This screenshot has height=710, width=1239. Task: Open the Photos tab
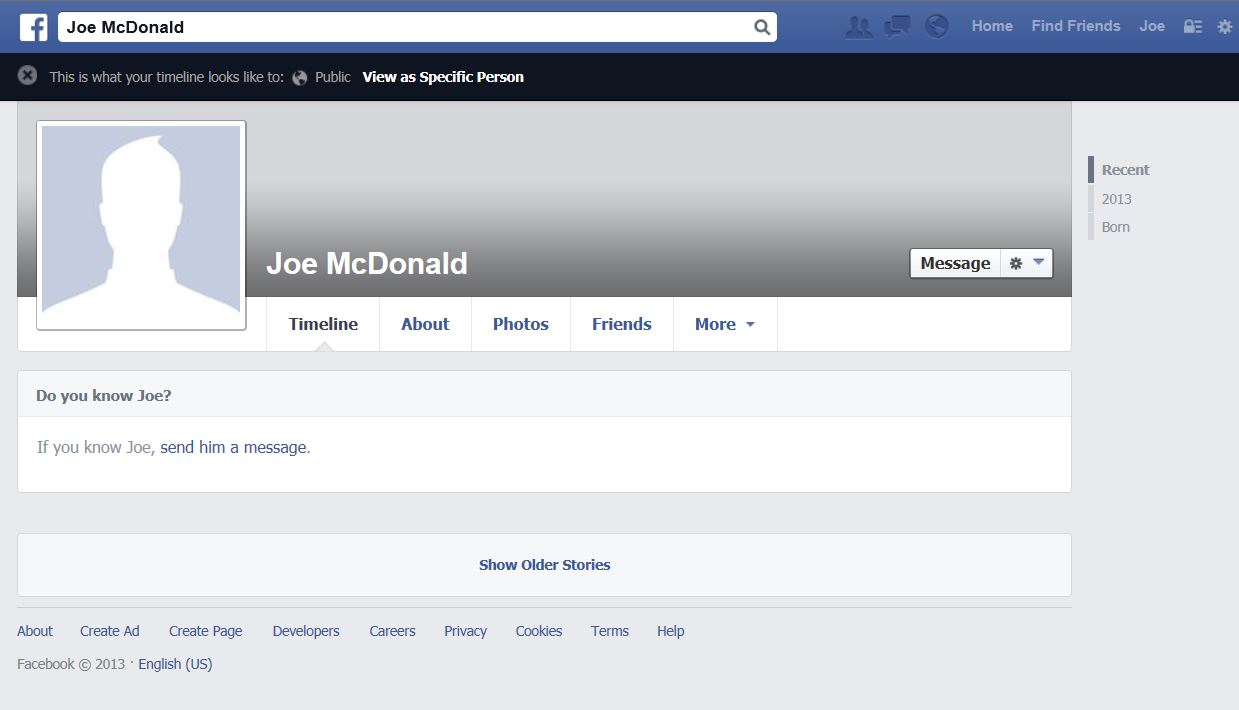click(x=521, y=324)
